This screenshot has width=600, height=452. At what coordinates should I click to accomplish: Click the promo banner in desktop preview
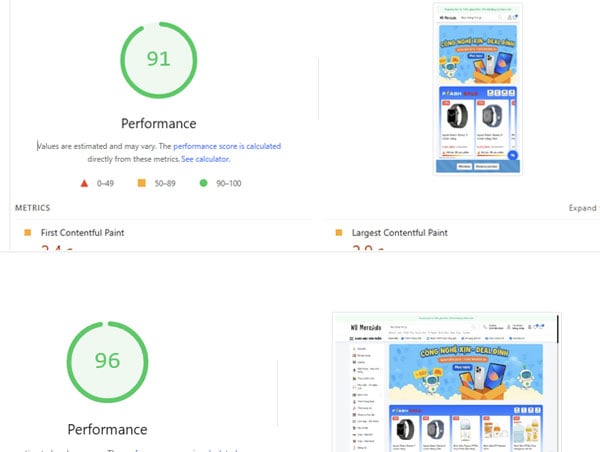(x=466, y=372)
